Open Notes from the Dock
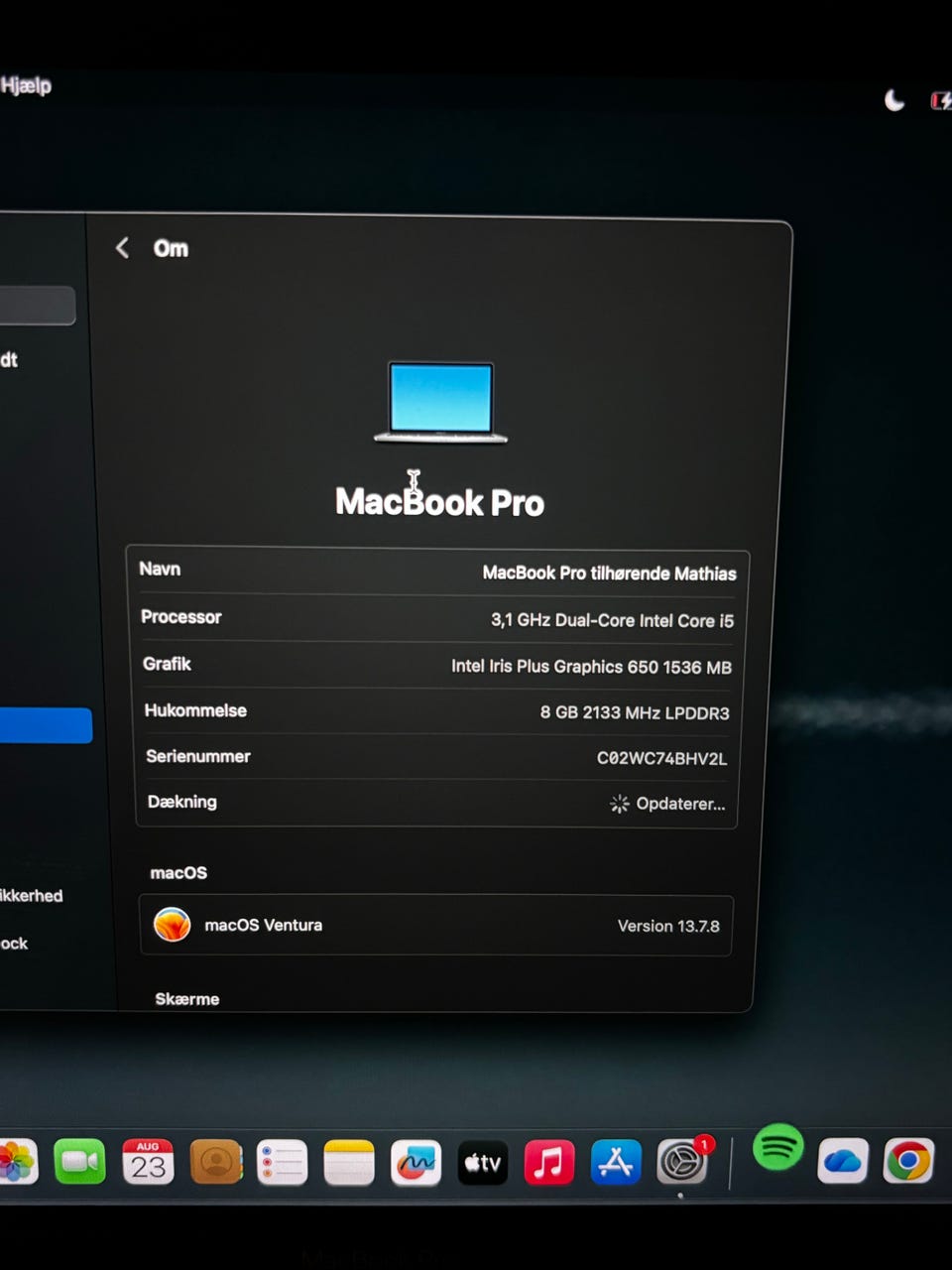 [x=349, y=1163]
